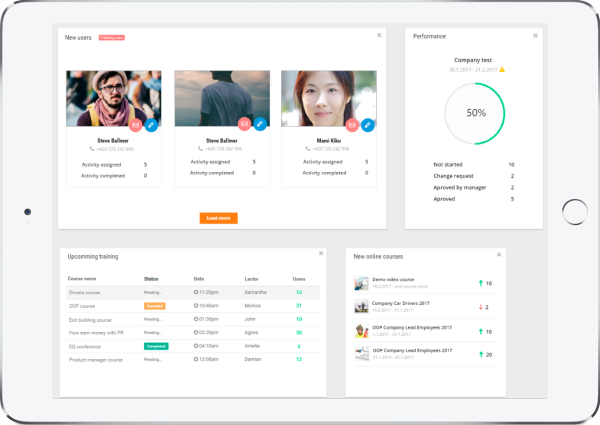Image resolution: width=600 pixels, height=425 pixels.
Task: Click the green up arrow next to count 20
Action: (x=481, y=355)
